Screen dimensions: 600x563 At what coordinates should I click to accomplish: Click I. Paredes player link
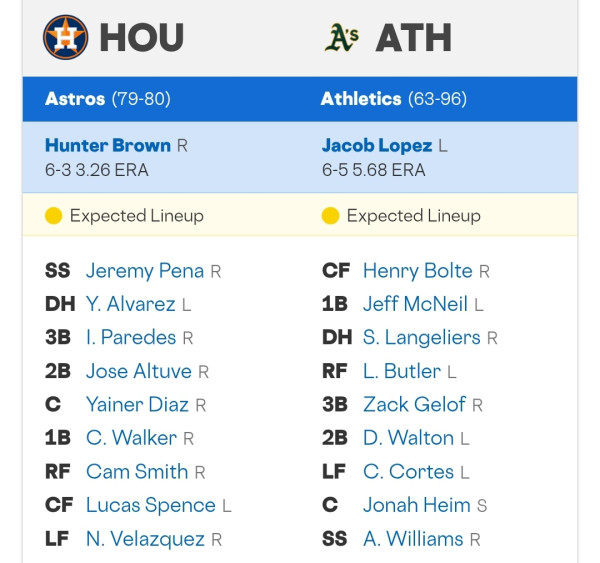(x=131, y=338)
